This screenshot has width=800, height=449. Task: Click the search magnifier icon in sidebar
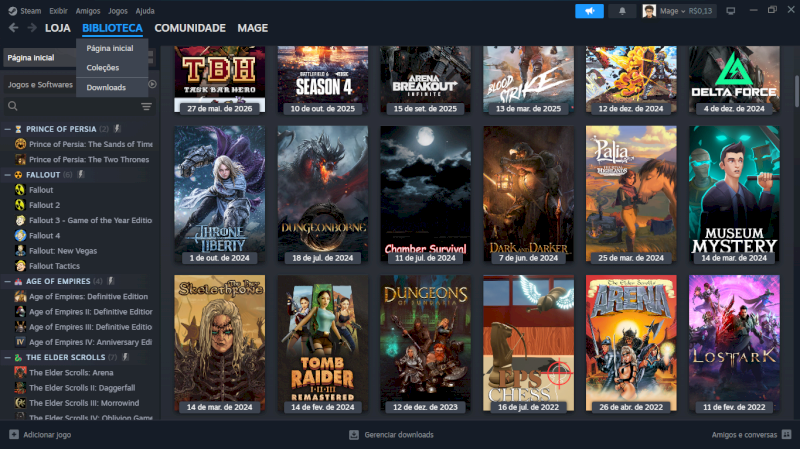13,106
